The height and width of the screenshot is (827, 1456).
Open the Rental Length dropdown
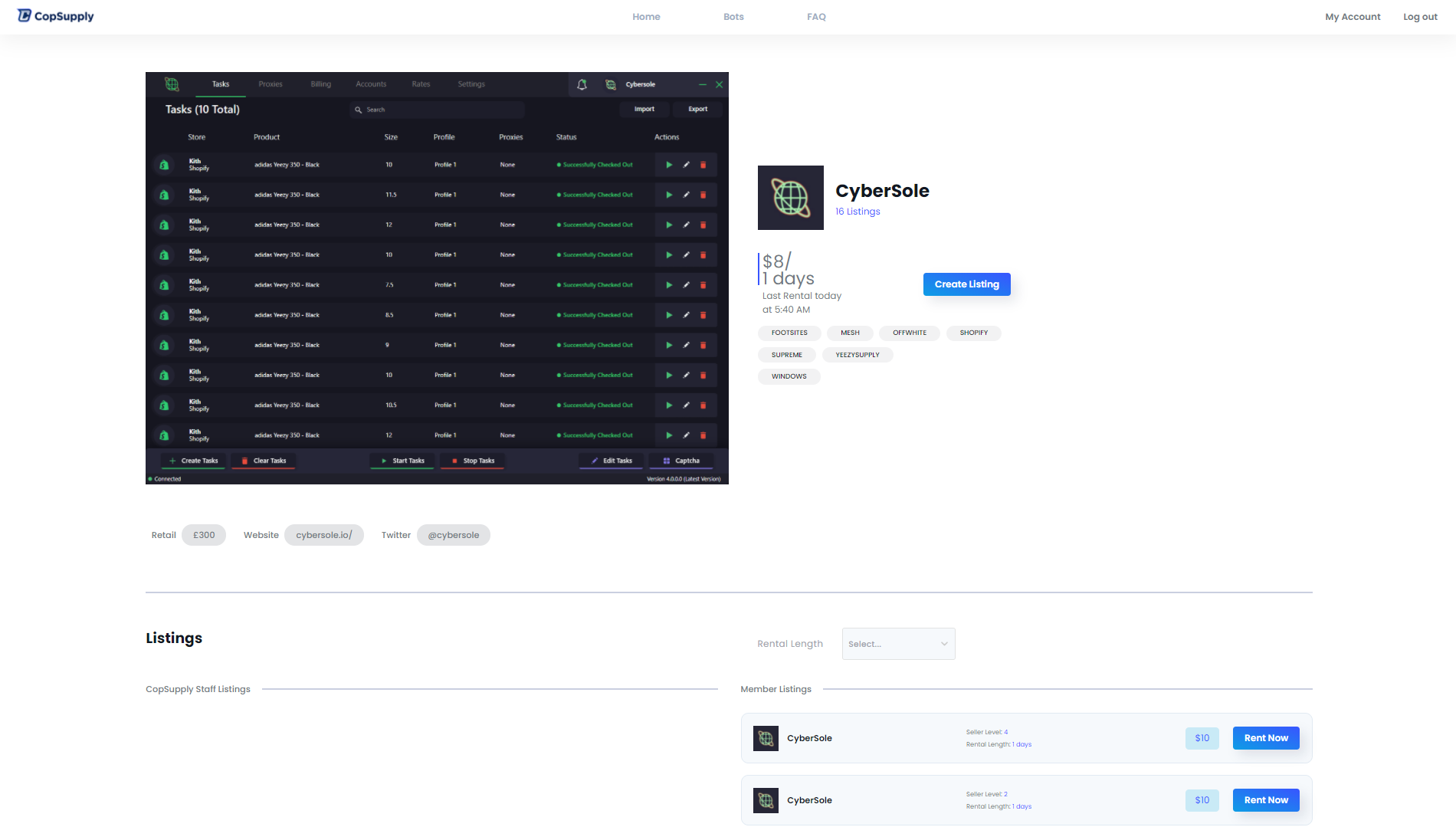pyautogui.click(x=897, y=644)
